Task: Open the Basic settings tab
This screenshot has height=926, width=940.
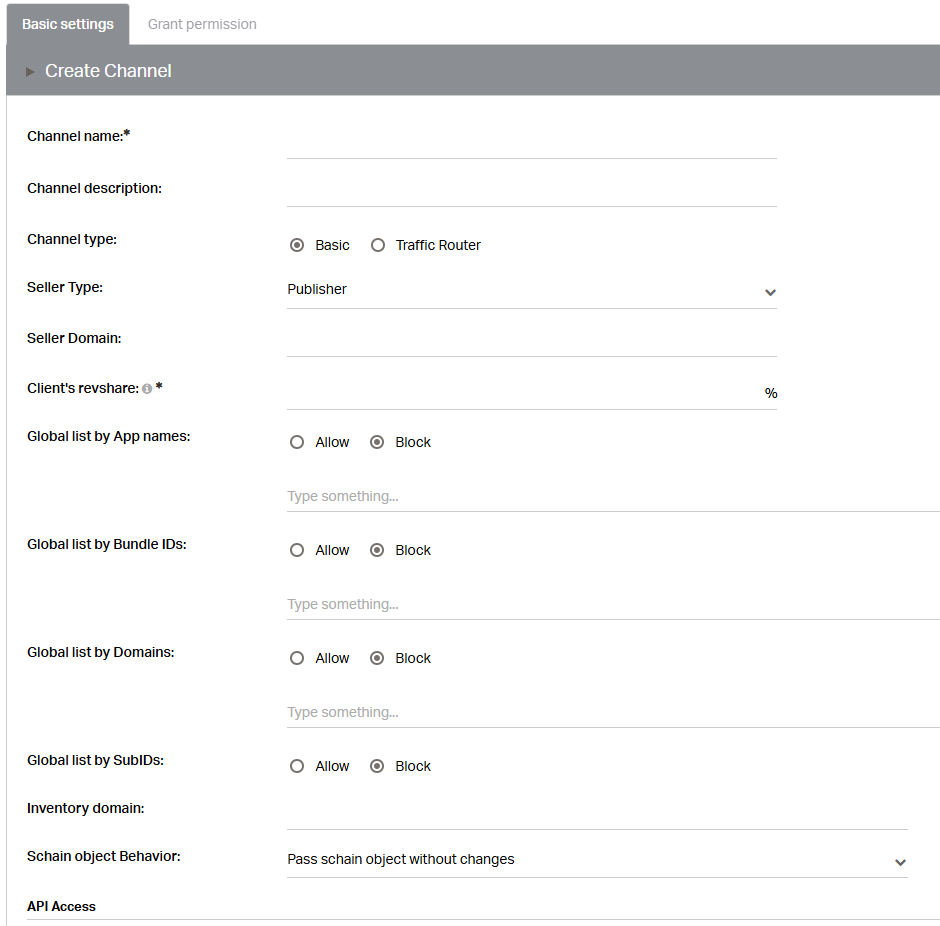Action: point(68,24)
